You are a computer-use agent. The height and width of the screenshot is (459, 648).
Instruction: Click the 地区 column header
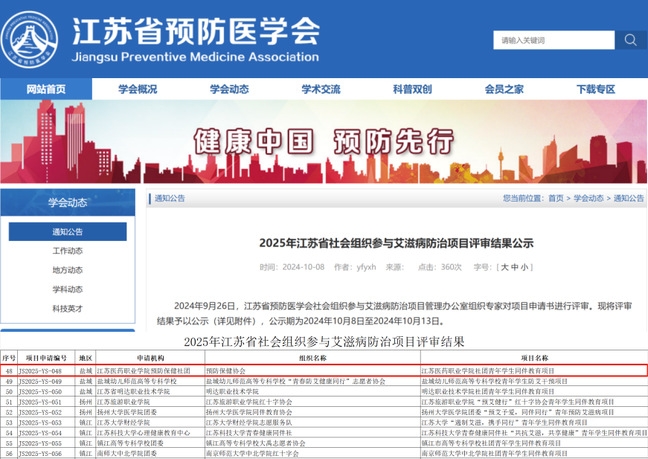86,358
